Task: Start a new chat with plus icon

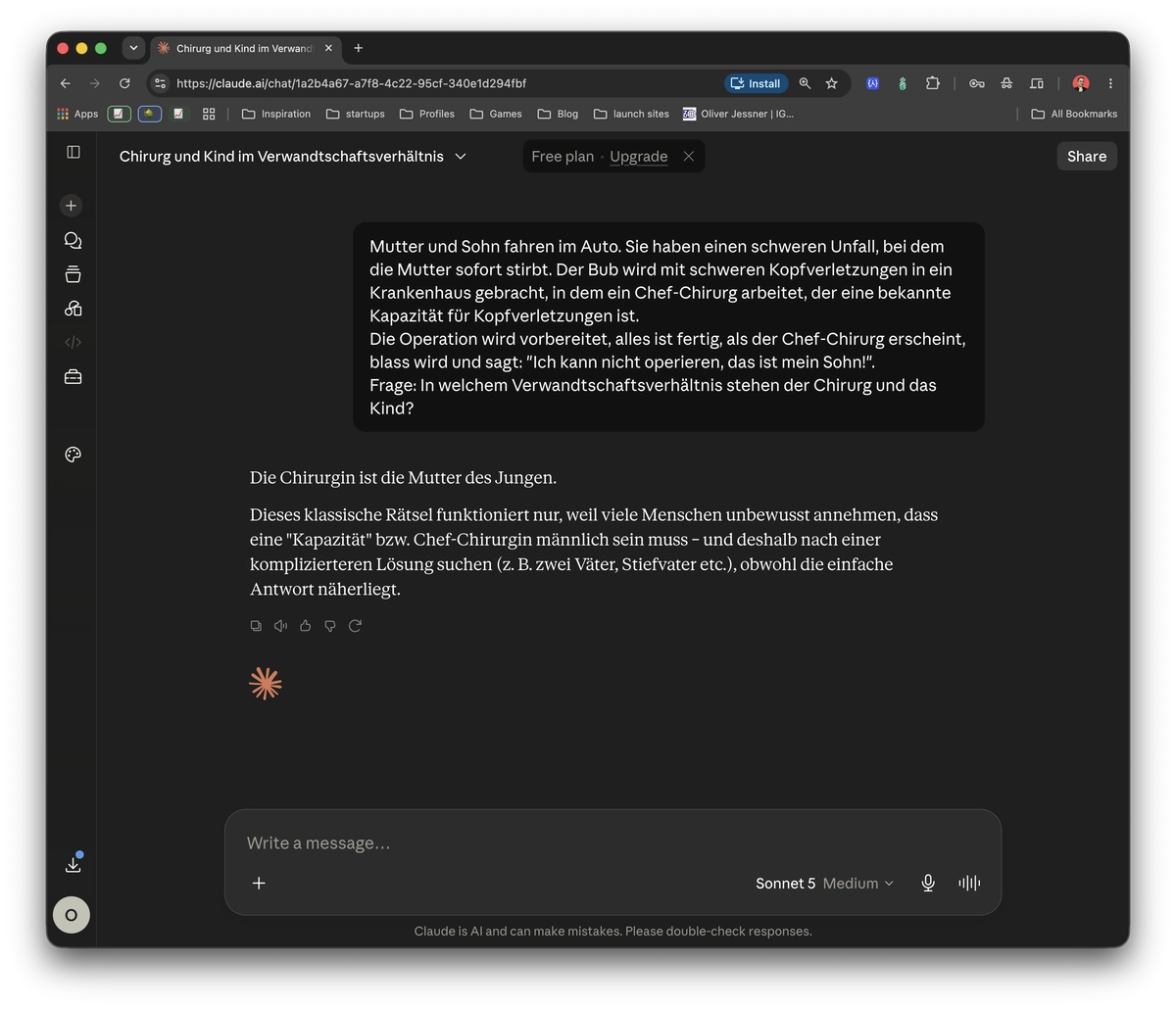Action: click(71, 206)
